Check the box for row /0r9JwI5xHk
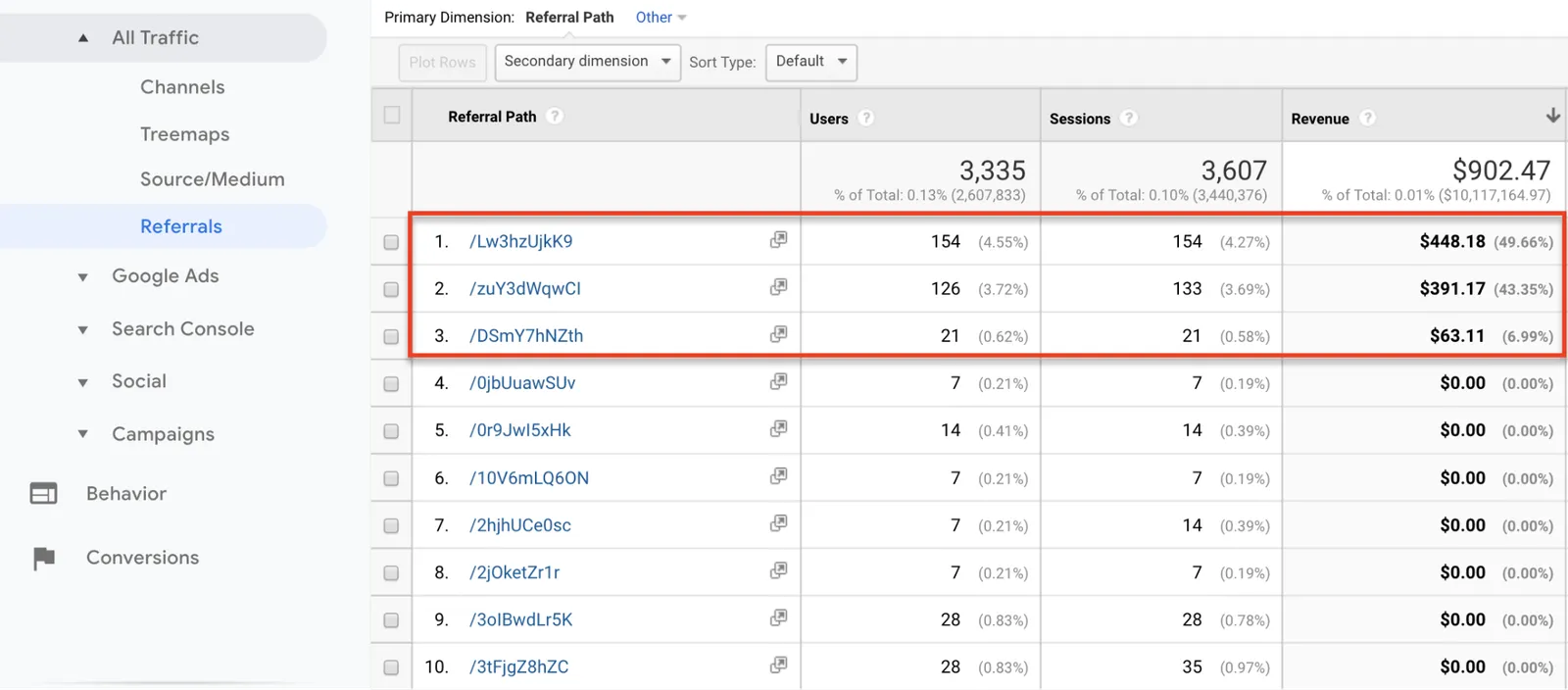The height and width of the screenshot is (690, 1568). [391, 431]
